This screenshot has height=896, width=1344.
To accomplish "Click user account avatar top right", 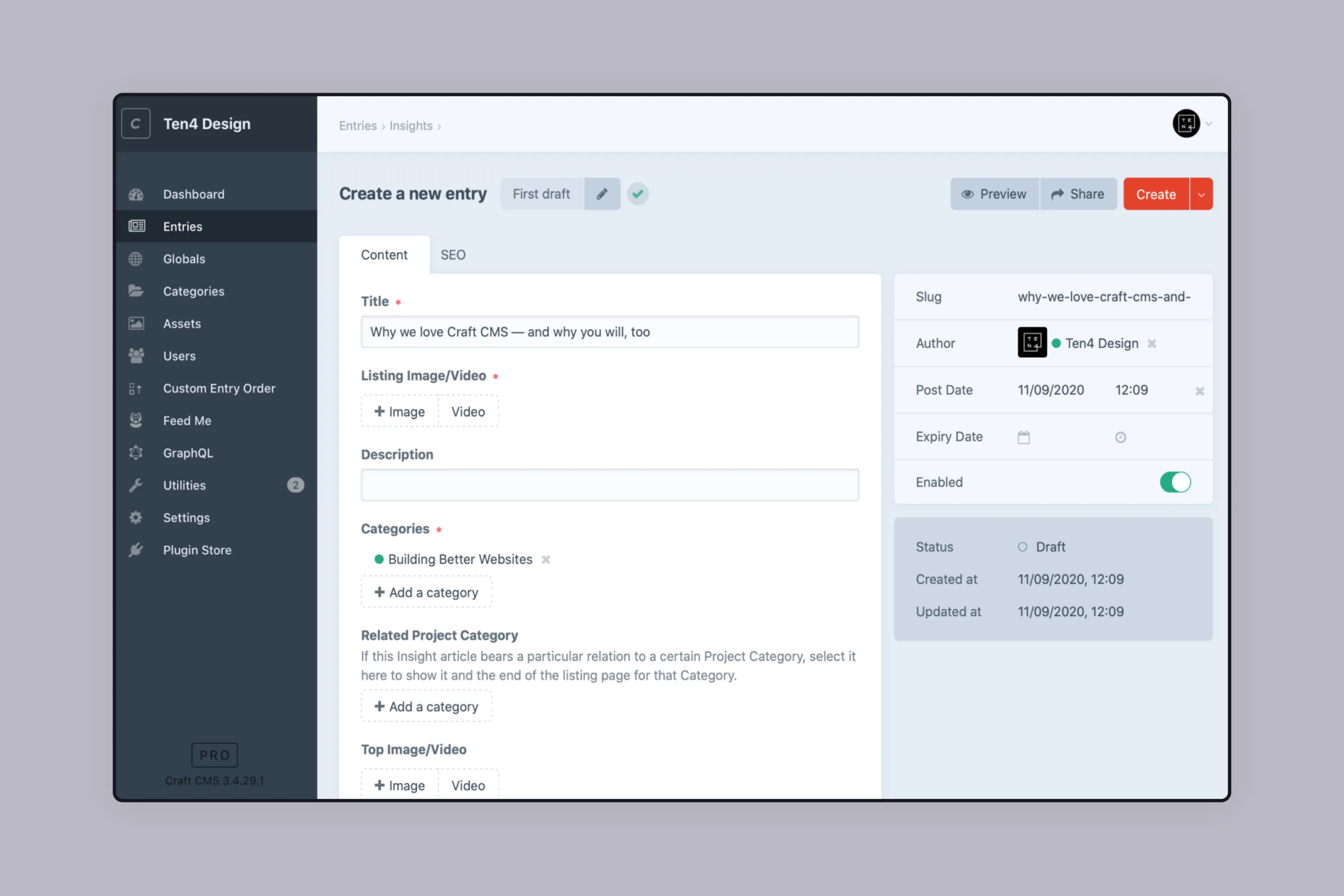I will coord(1186,124).
